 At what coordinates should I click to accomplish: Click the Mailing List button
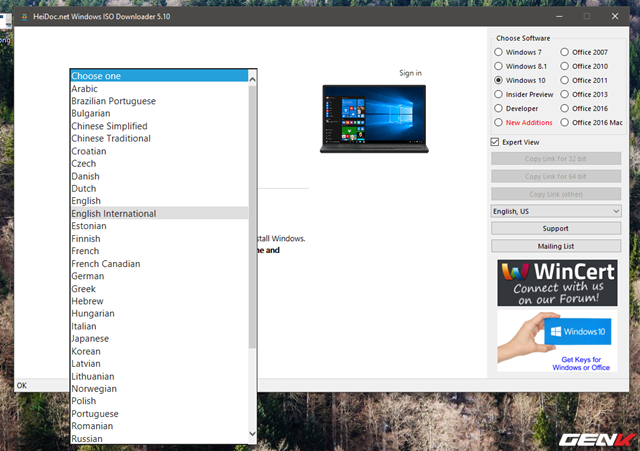coord(556,246)
